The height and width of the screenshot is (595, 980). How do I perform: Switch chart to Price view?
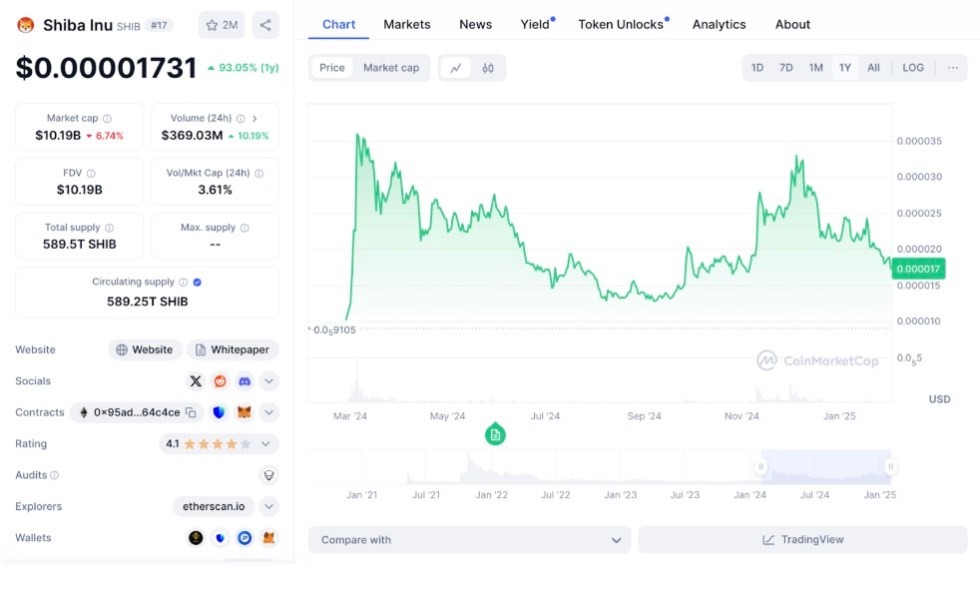(x=332, y=68)
